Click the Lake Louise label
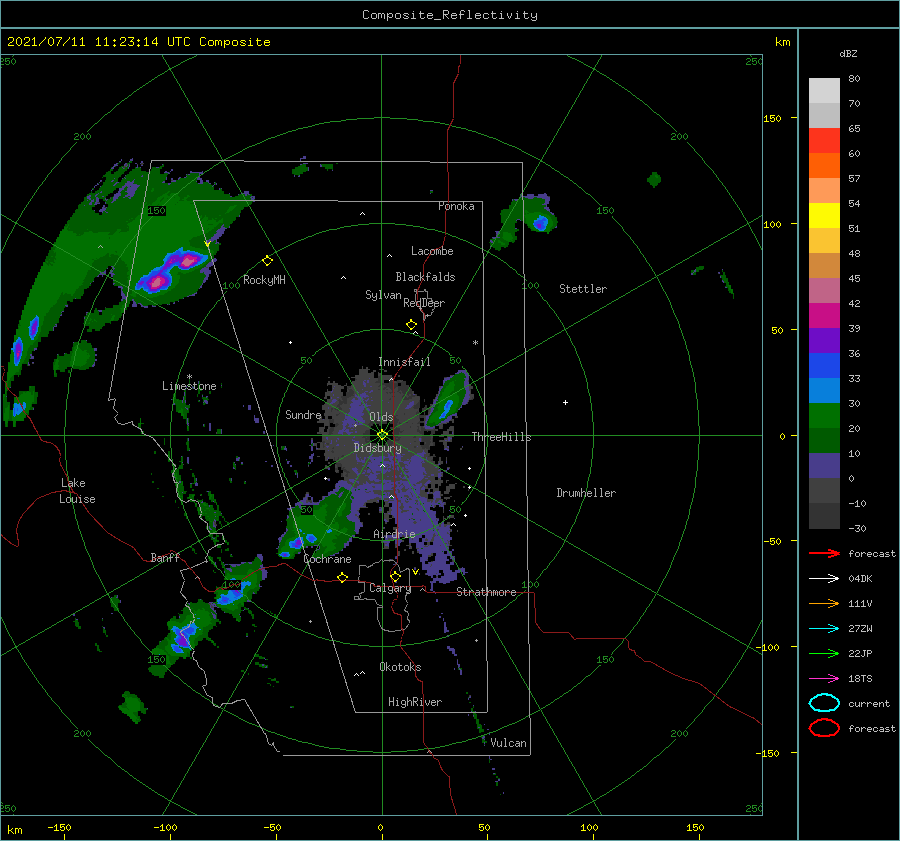This screenshot has height=841, width=900. [x=77, y=491]
